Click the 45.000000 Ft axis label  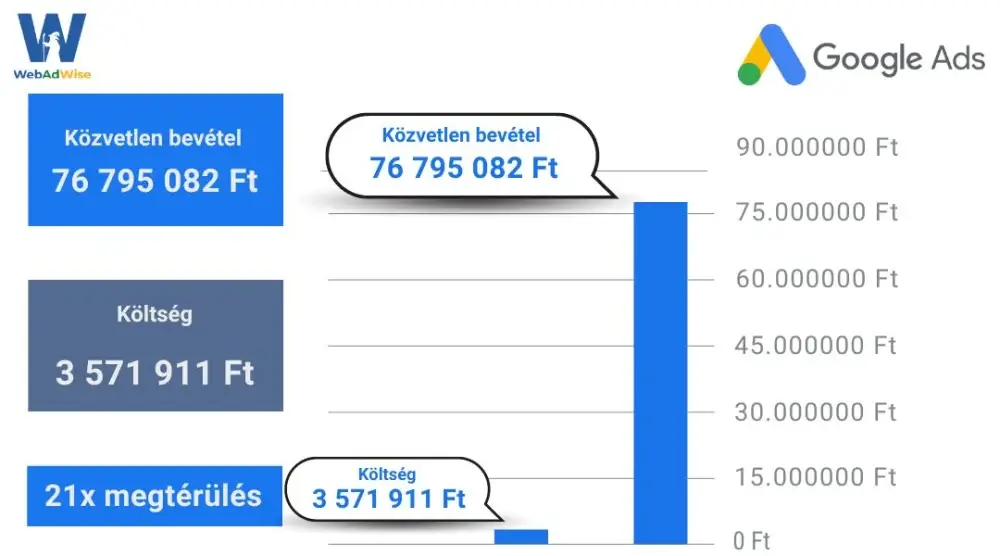tap(818, 345)
